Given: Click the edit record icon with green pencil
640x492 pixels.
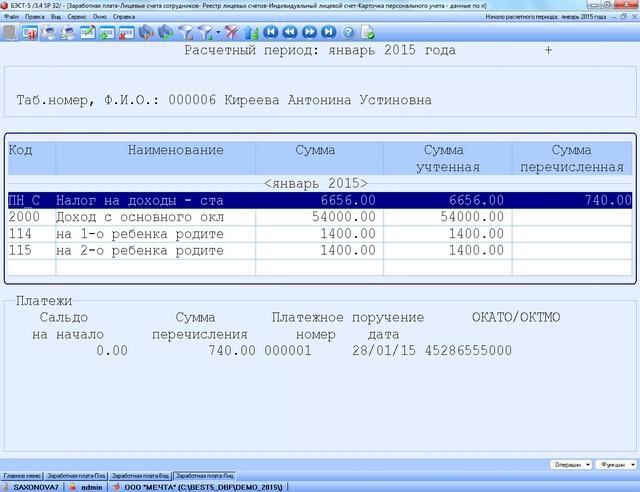Looking at the screenshot, I should pyautogui.click(x=88, y=32).
